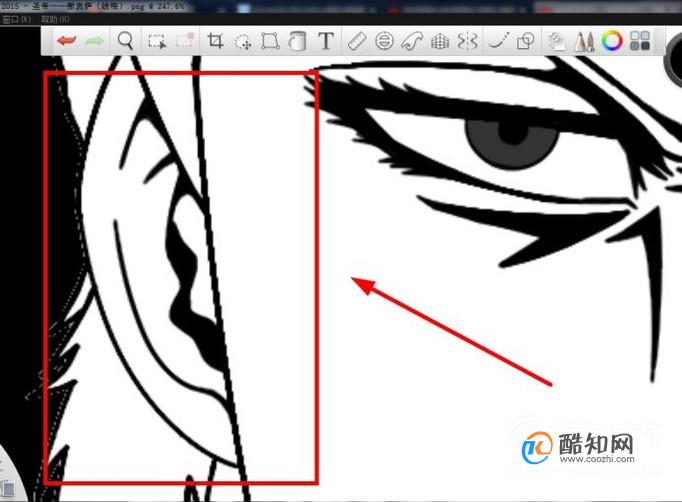Choose the Text tool
Image resolution: width=682 pixels, height=502 pixels.
tap(326, 41)
